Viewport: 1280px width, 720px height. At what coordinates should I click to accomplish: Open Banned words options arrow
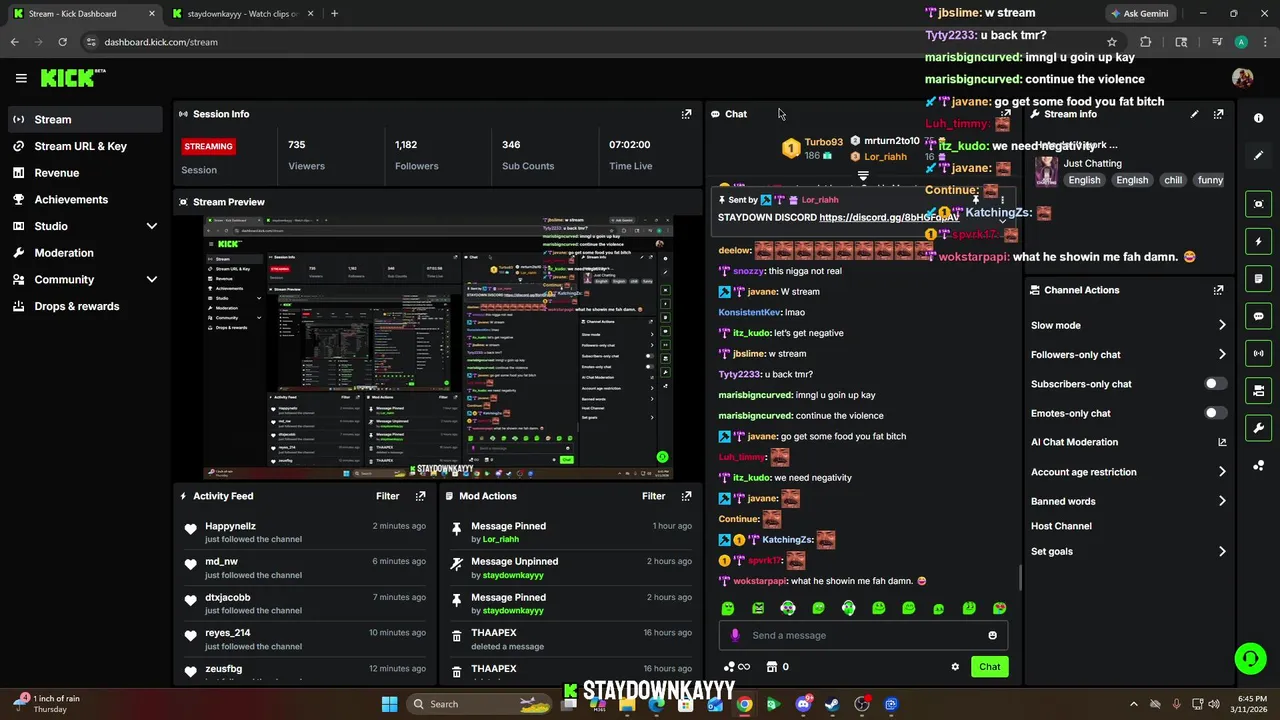point(1222,501)
